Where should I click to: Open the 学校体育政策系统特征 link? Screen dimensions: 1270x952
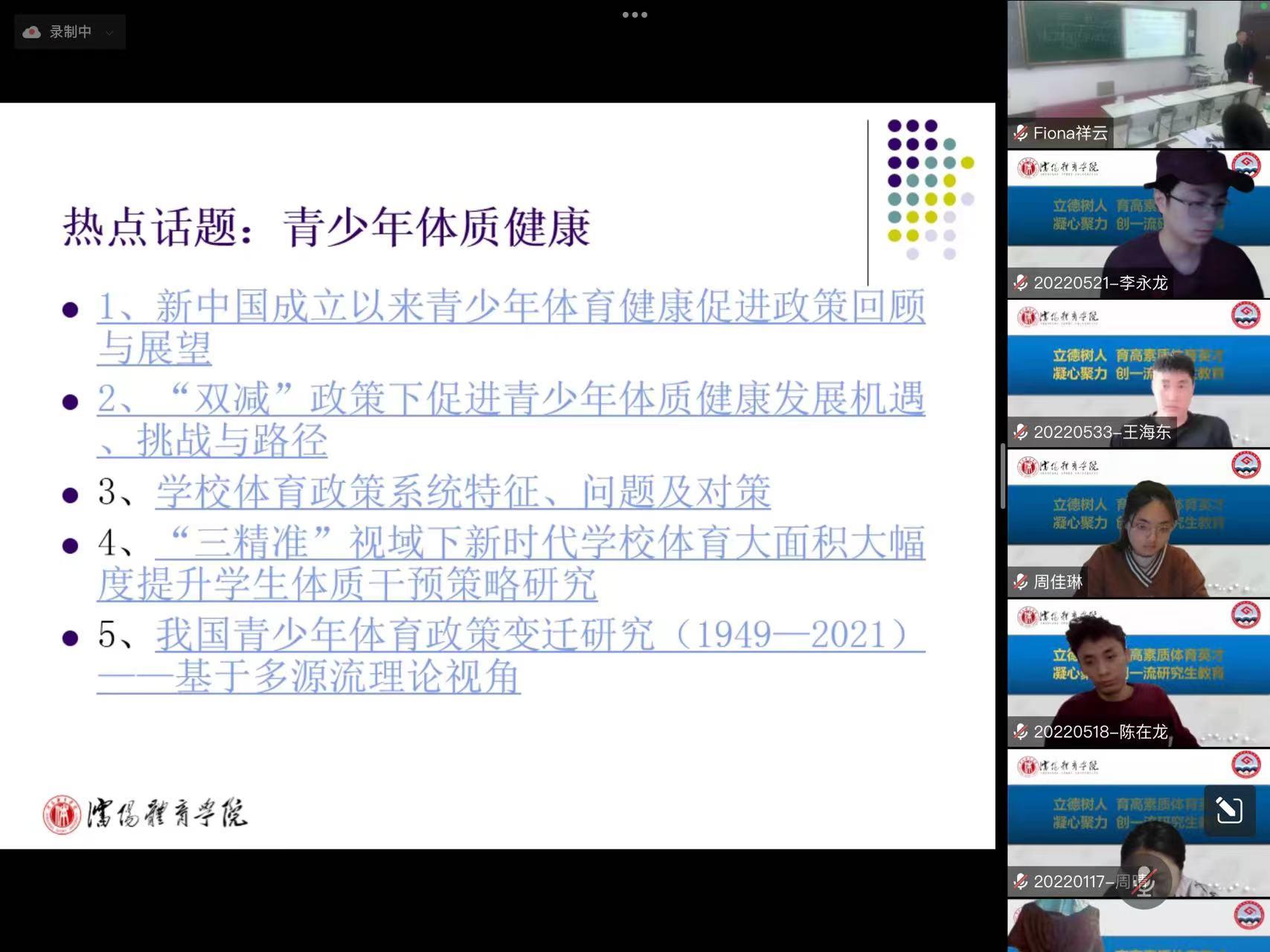pos(463,492)
